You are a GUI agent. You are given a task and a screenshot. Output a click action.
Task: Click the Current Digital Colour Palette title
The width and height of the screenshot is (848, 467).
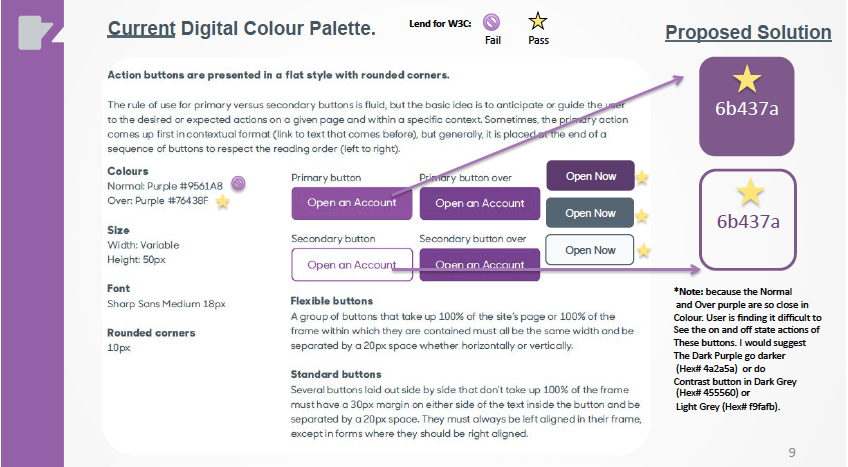241,28
